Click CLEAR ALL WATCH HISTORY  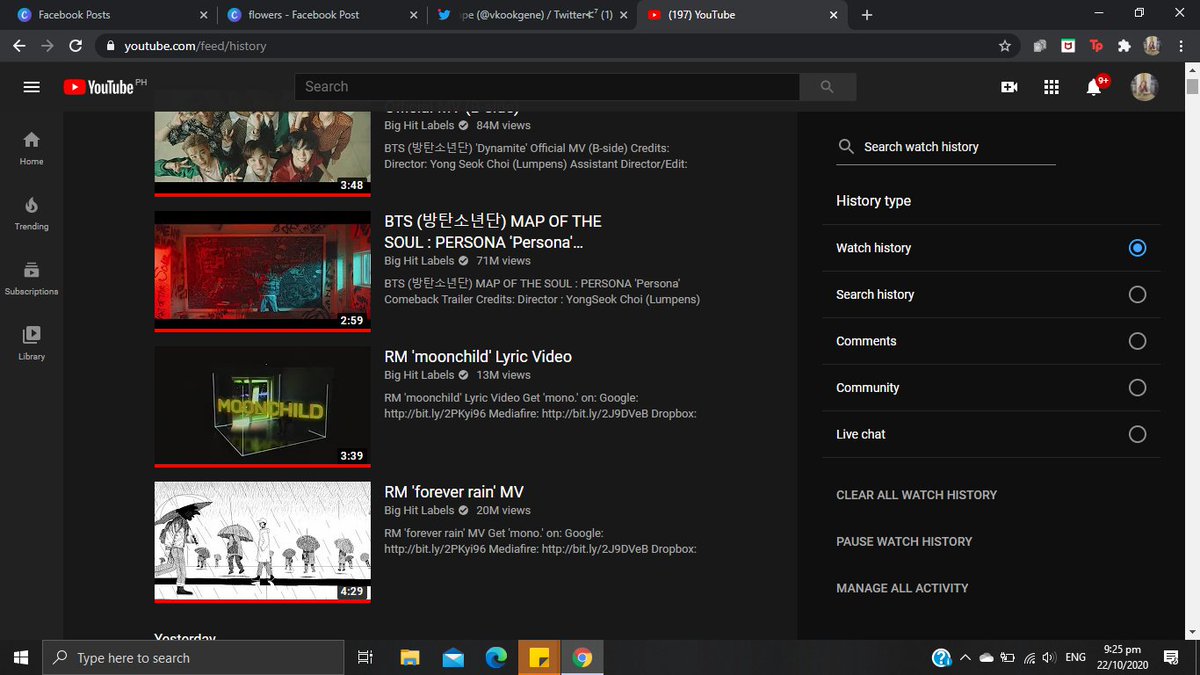[x=916, y=495]
